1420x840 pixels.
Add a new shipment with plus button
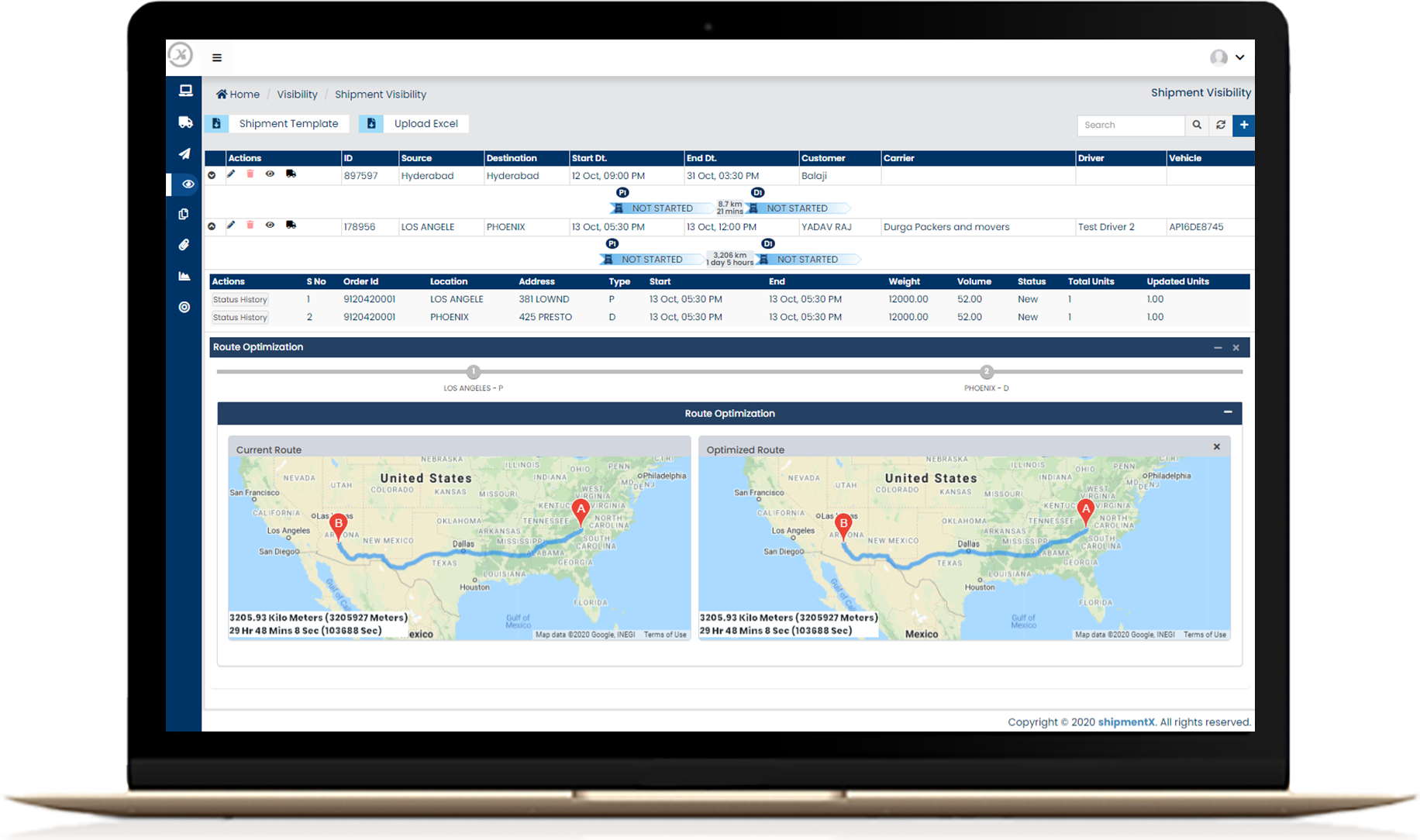pos(1244,125)
